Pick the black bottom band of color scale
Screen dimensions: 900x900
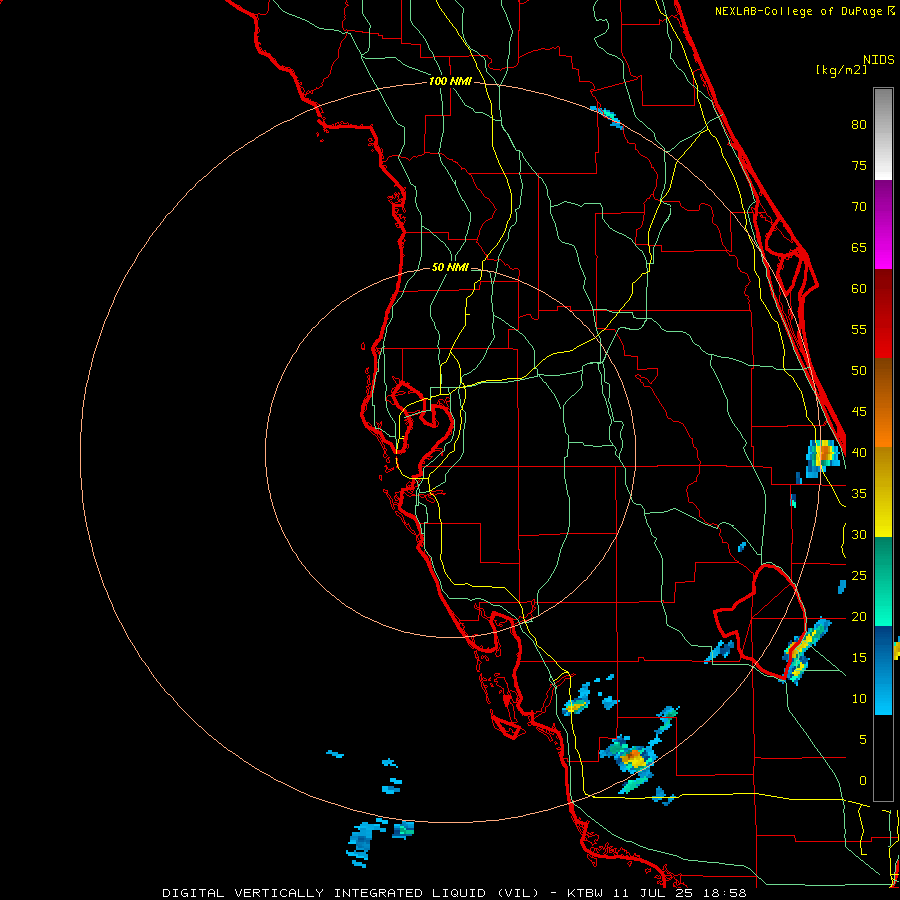[883, 758]
